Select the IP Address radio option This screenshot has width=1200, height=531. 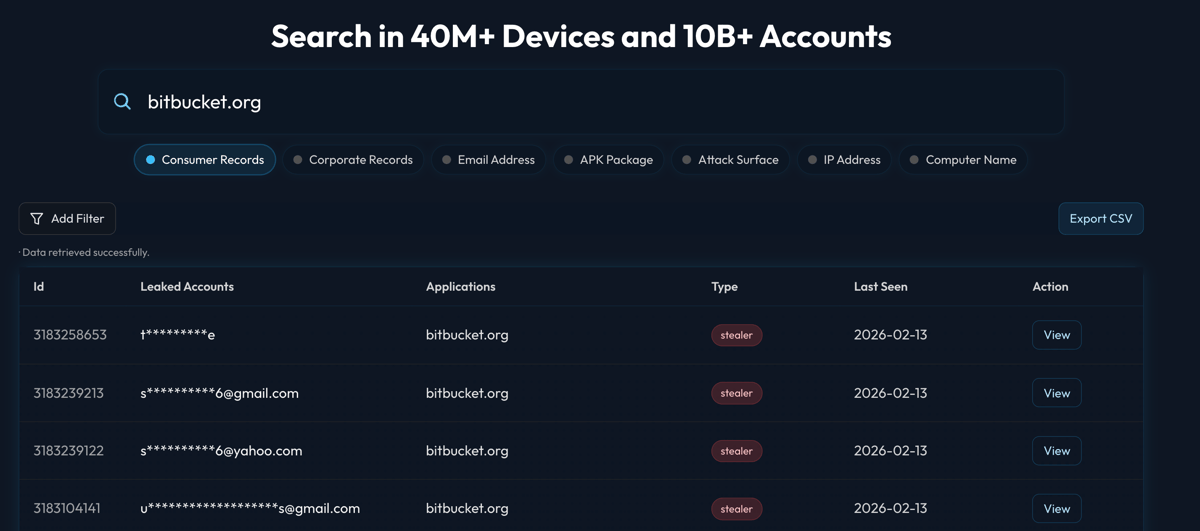tap(844, 160)
